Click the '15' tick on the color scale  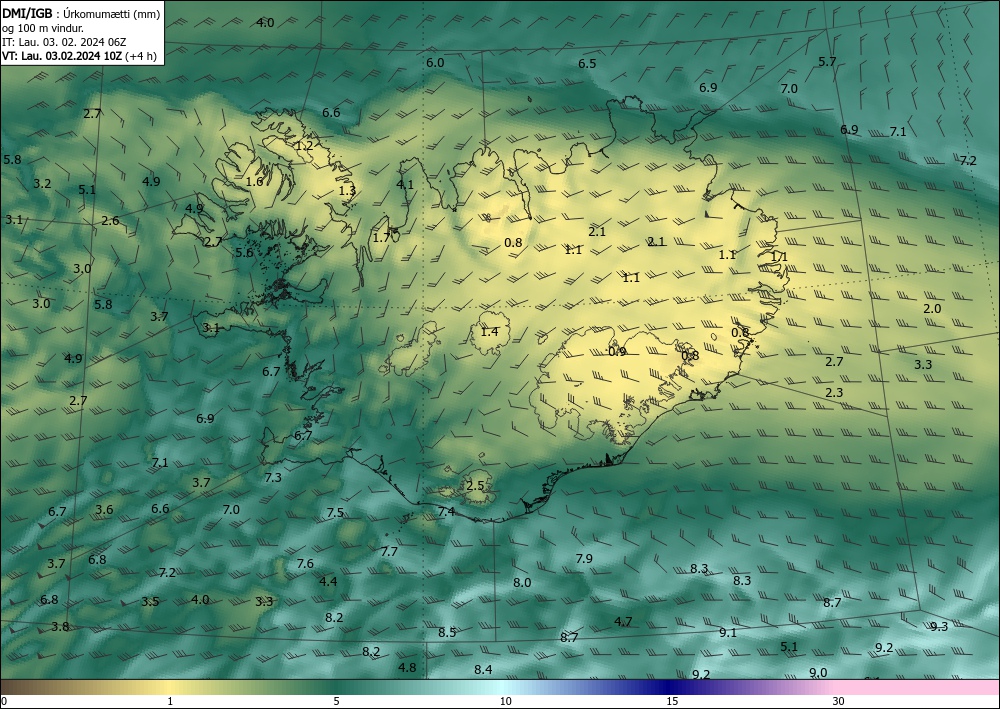click(672, 701)
